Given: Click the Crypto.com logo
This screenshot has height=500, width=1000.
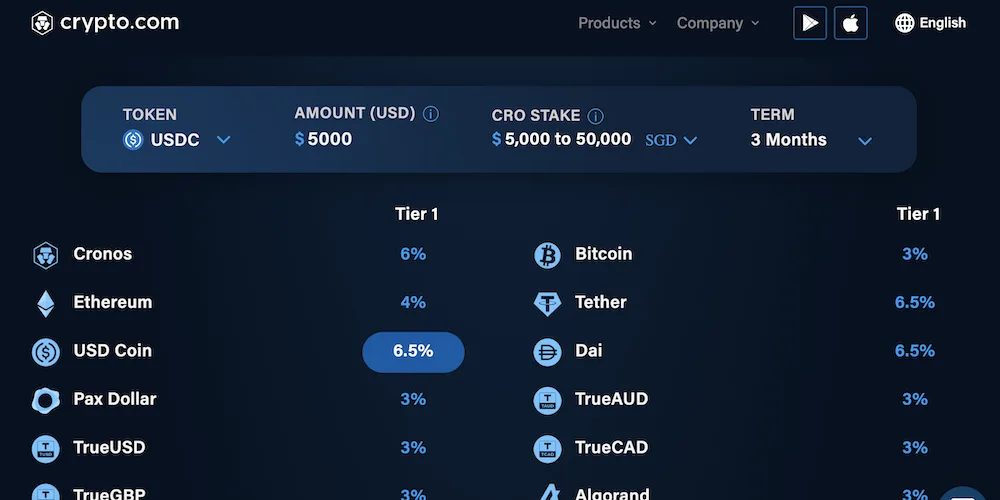Looking at the screenshot, I should 105,23.
